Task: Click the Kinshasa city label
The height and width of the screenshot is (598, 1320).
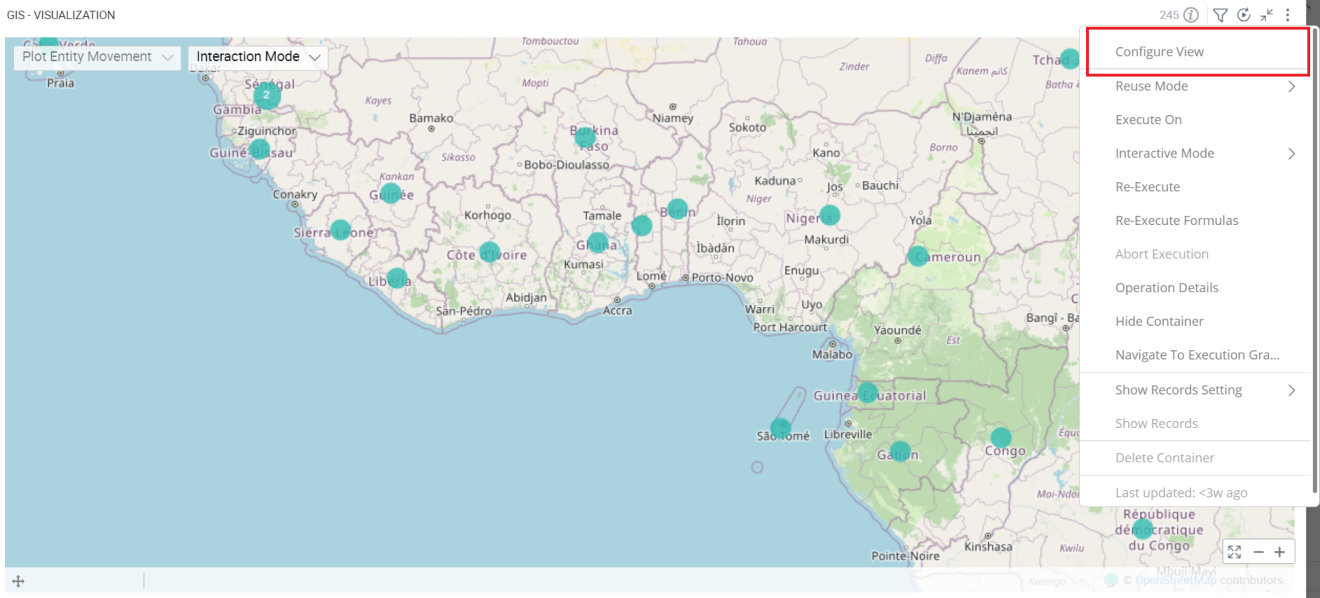Action: tap(988, 547)
